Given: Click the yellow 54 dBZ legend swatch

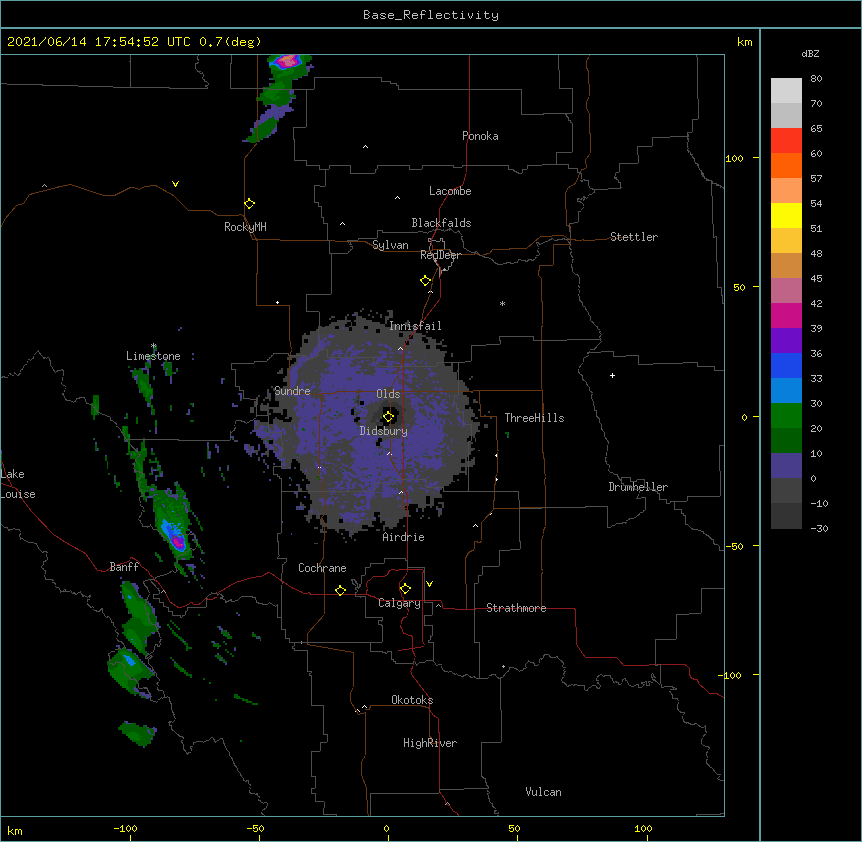Looking at the screenshot, I should coord(786,215).
